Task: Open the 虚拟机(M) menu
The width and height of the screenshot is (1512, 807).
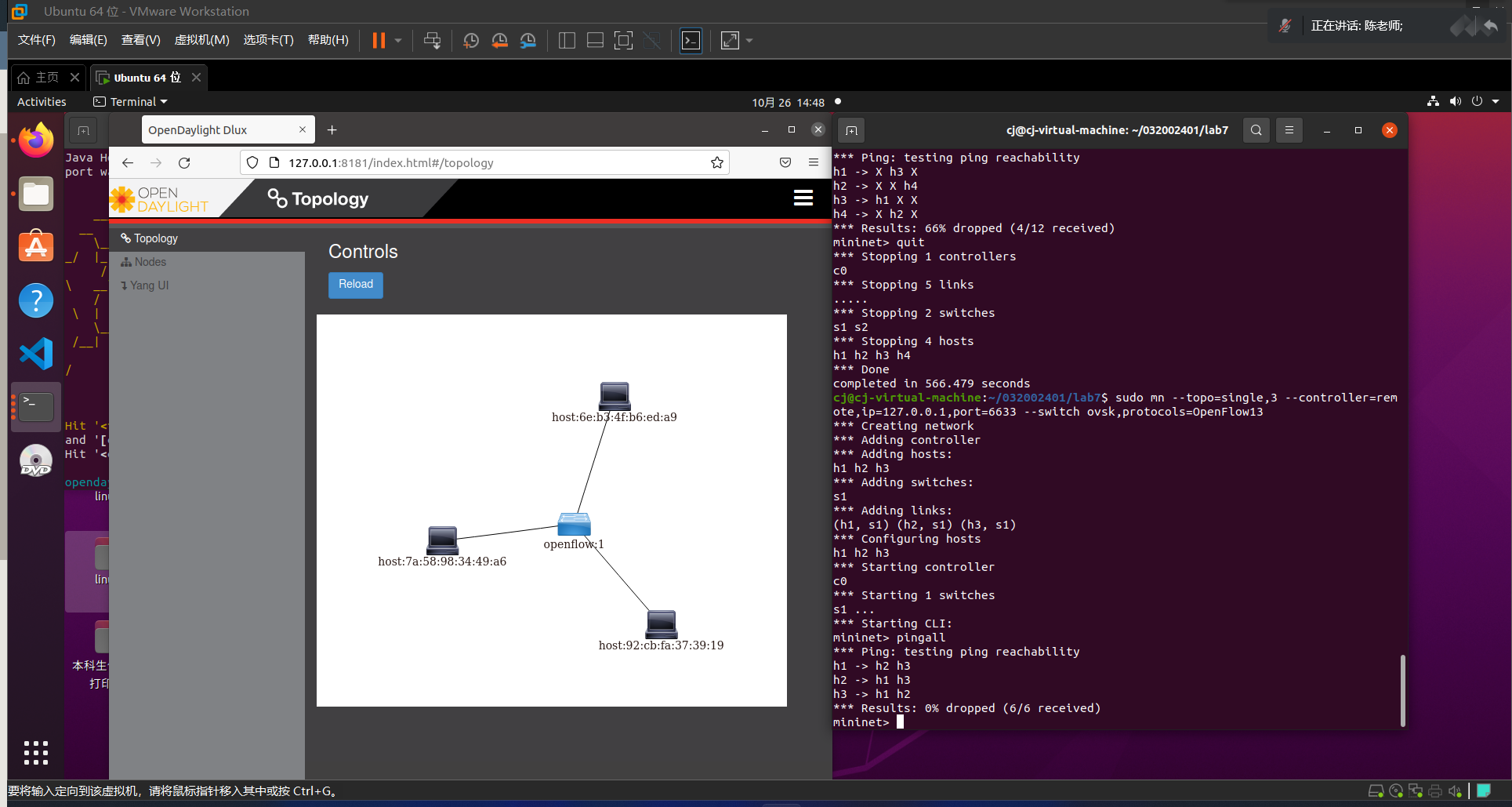Action: click(x=201, y=40)
